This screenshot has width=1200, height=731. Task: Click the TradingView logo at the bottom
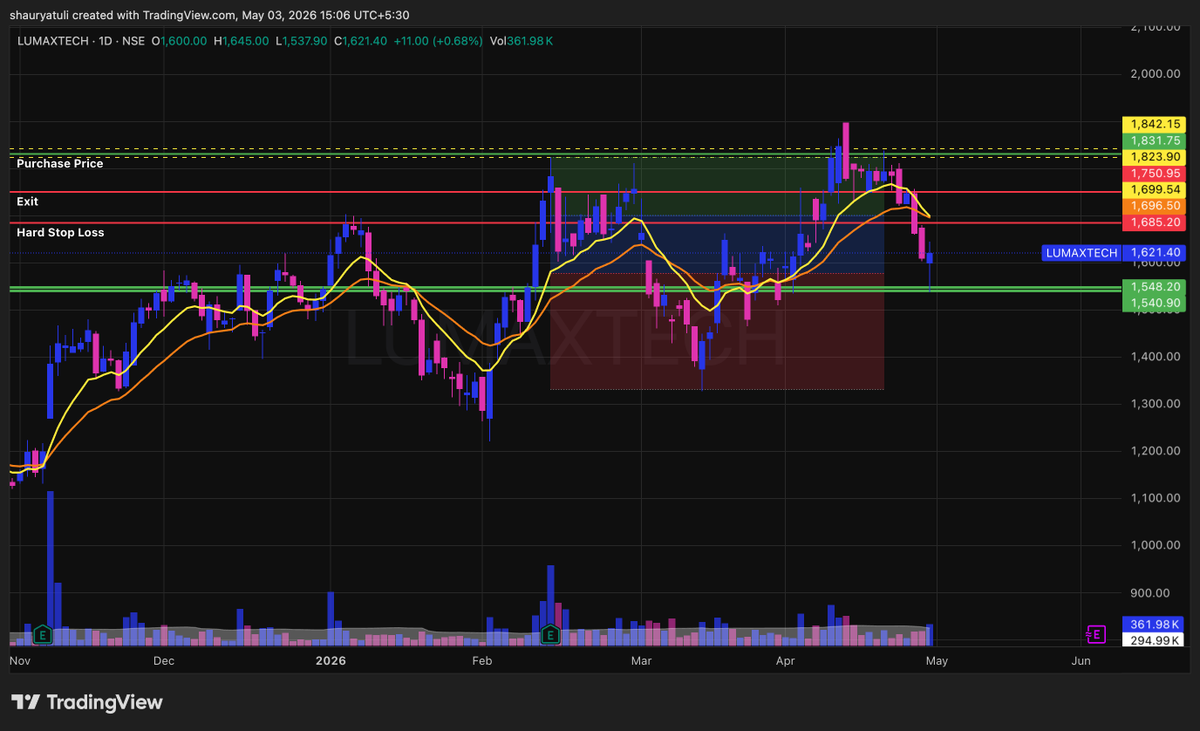[x=86, y=702]
